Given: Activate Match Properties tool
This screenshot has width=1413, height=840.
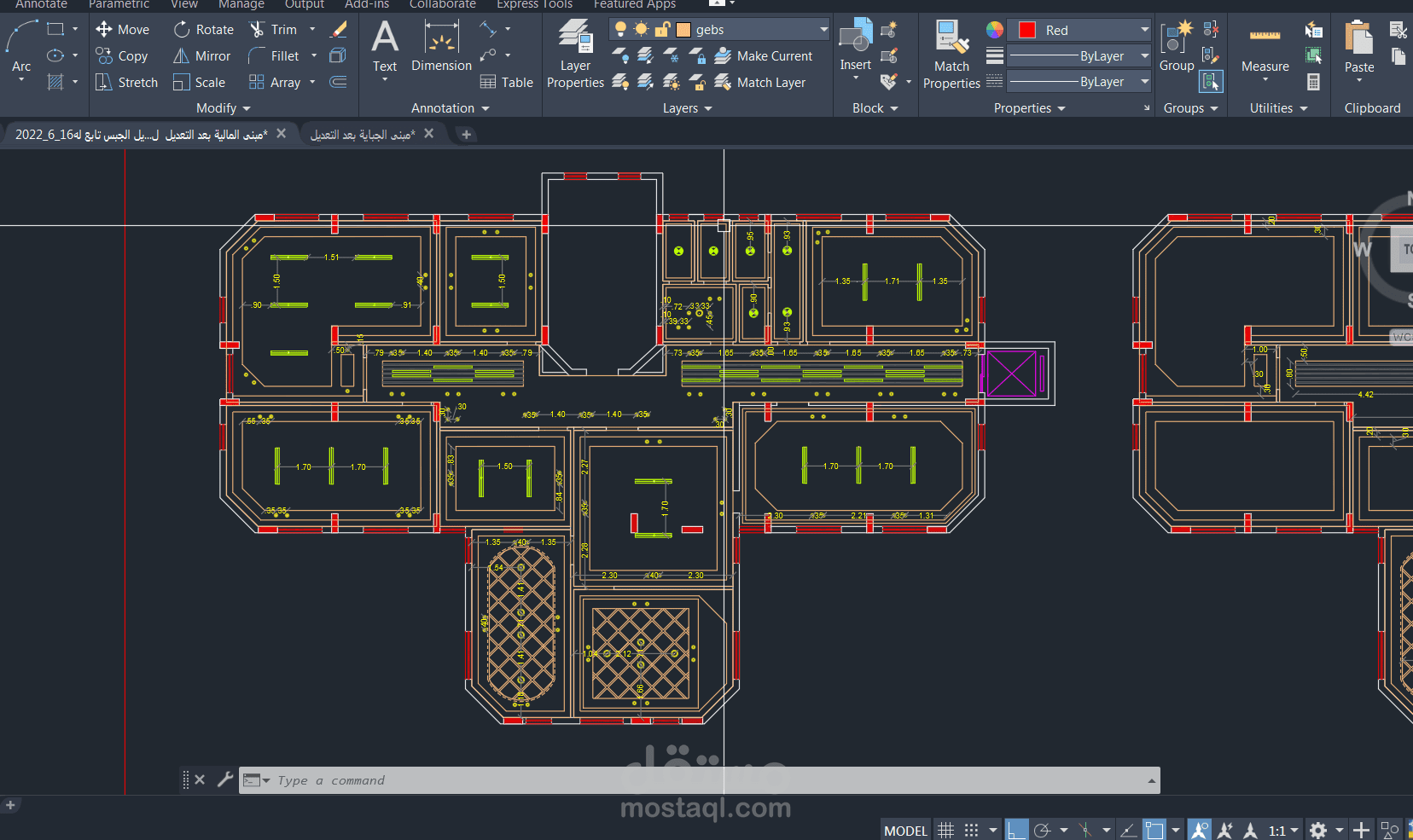Looking at the screenshot, I should 951,51.
